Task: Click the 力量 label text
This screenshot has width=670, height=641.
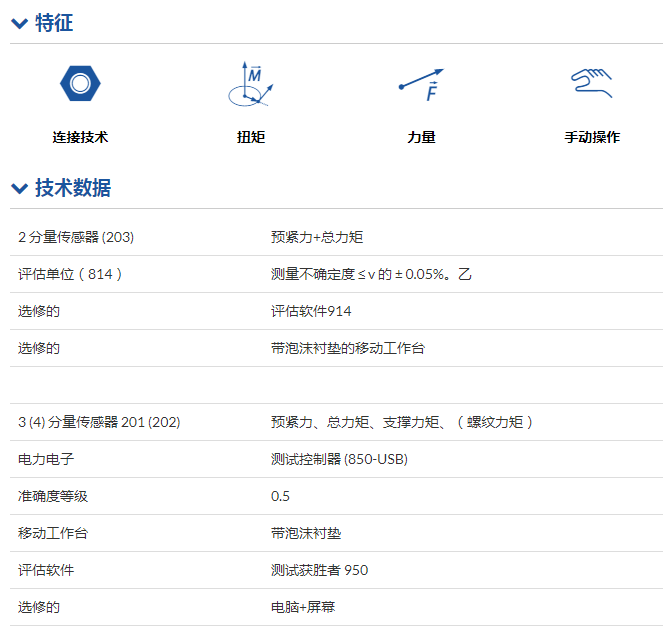Action: (421, 137)
